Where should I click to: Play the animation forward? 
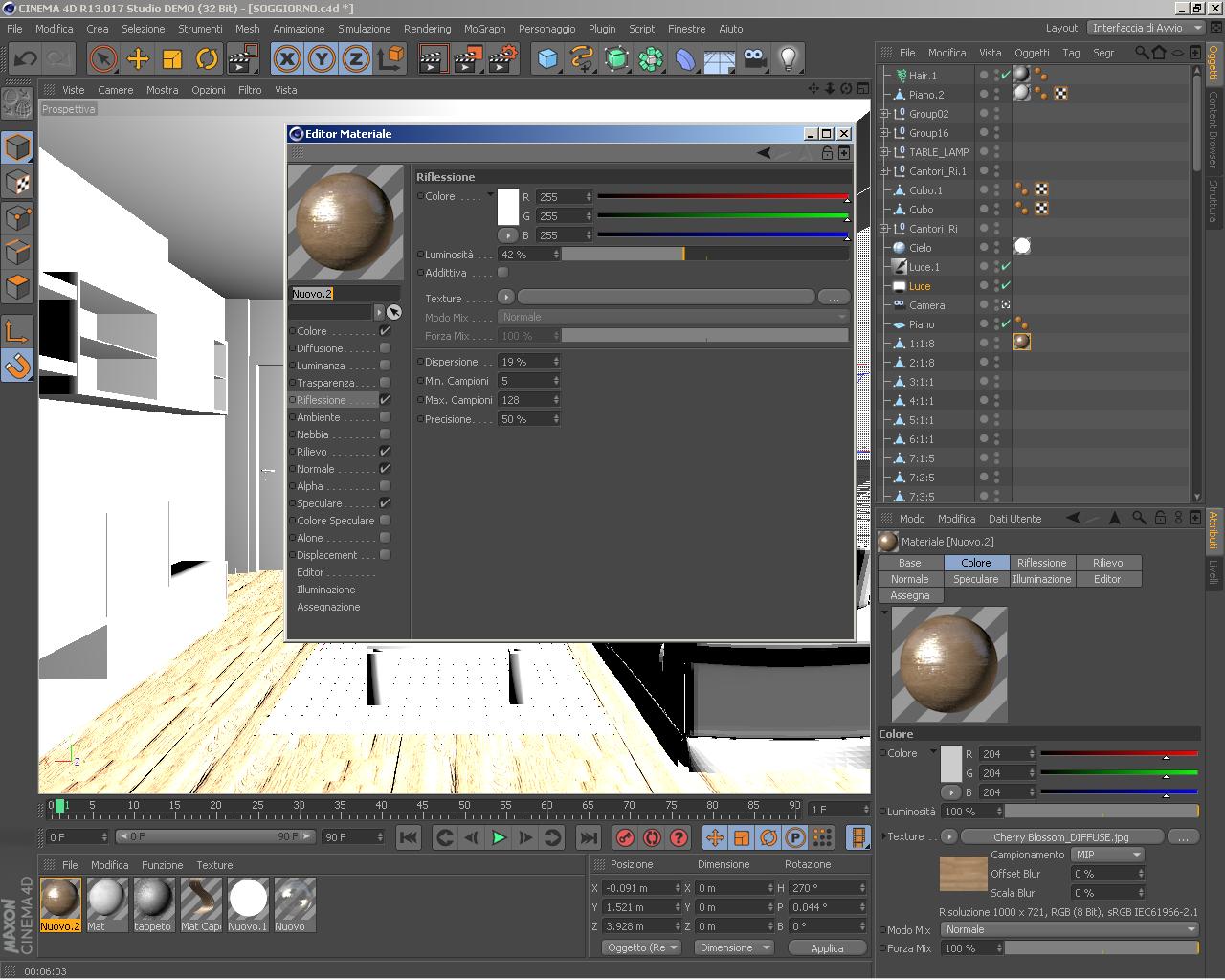coord(499,837)
